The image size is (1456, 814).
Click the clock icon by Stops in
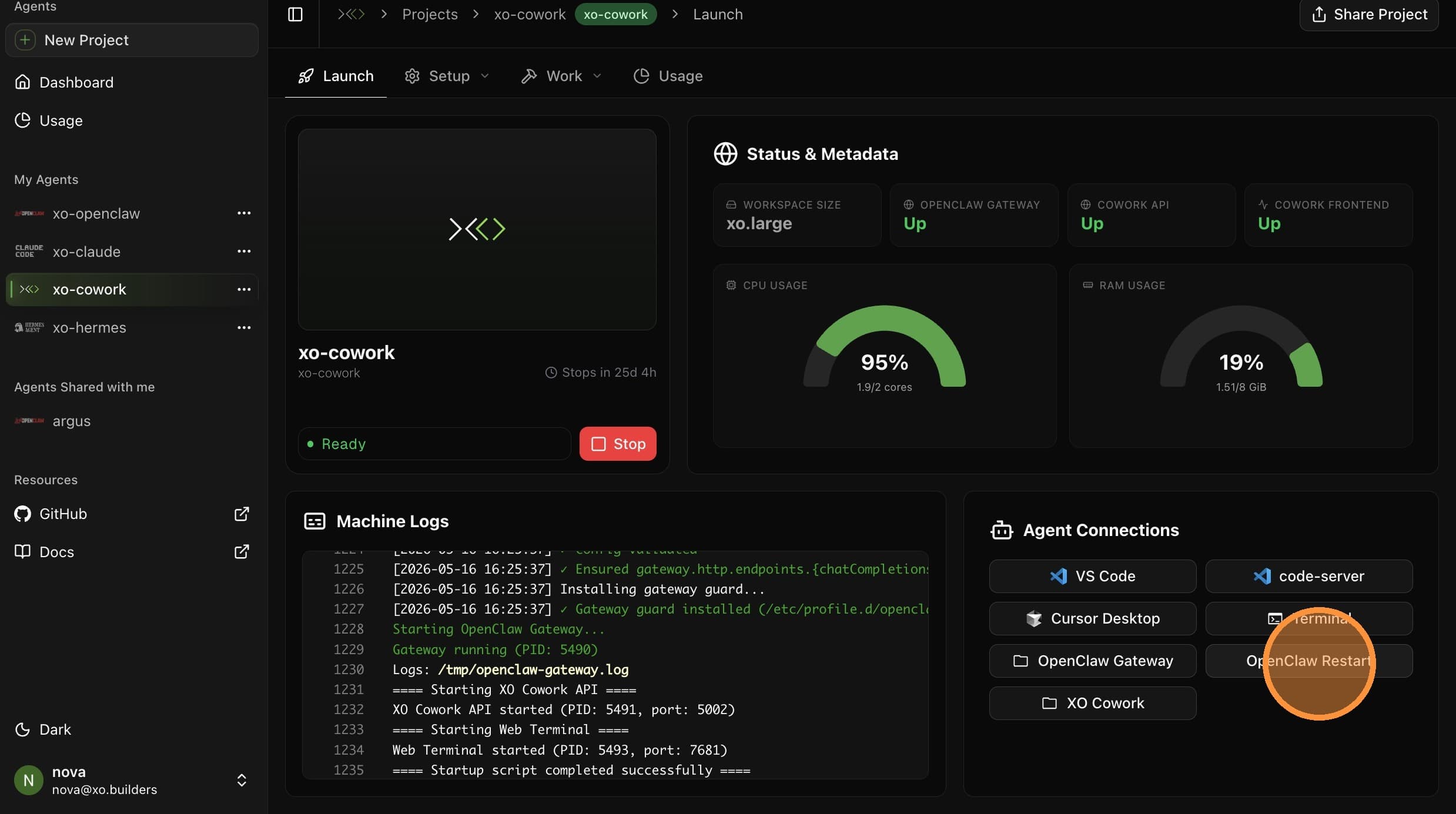click(x=551, y=373)
